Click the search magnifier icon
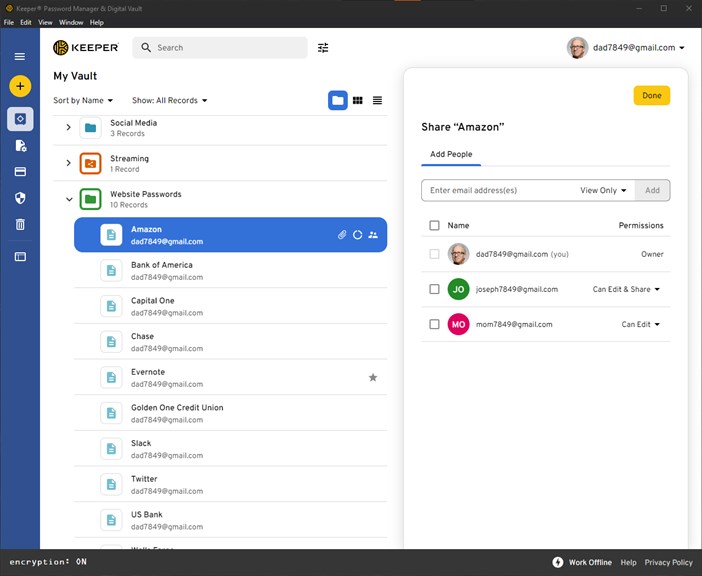Screen dimensions: 702x576 tap(146, 47)
